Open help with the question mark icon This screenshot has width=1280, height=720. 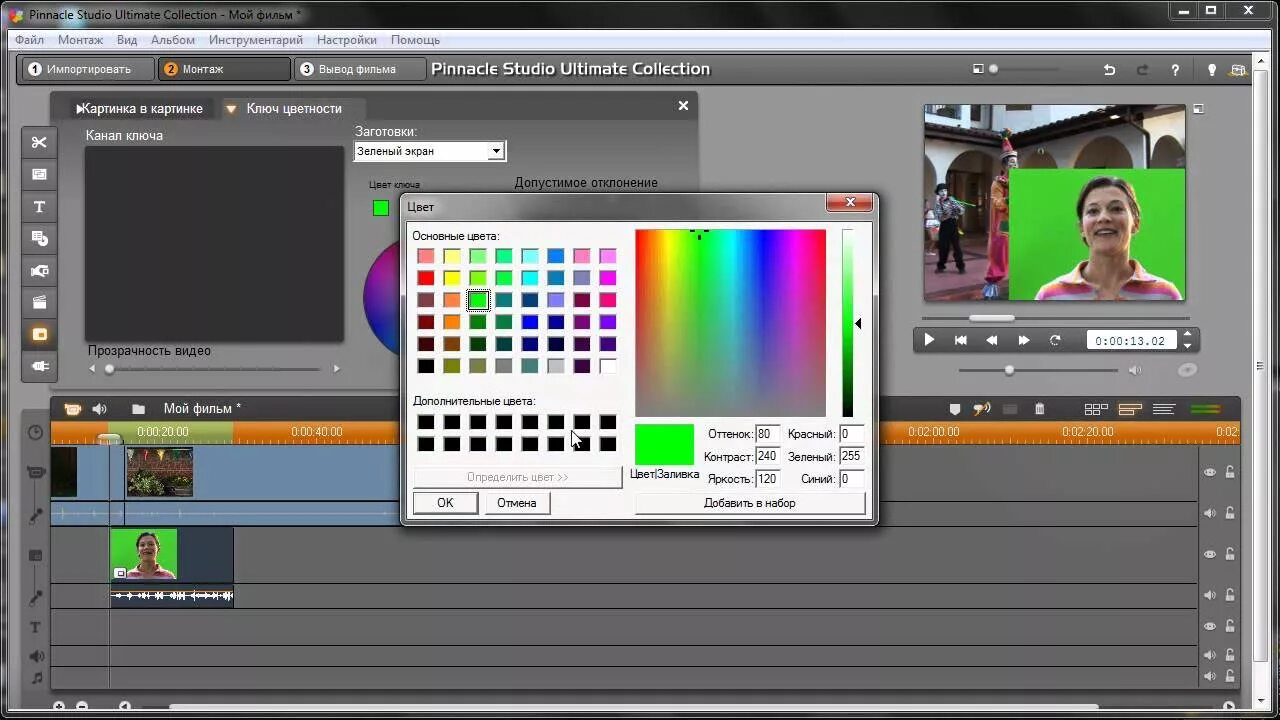1175,70
